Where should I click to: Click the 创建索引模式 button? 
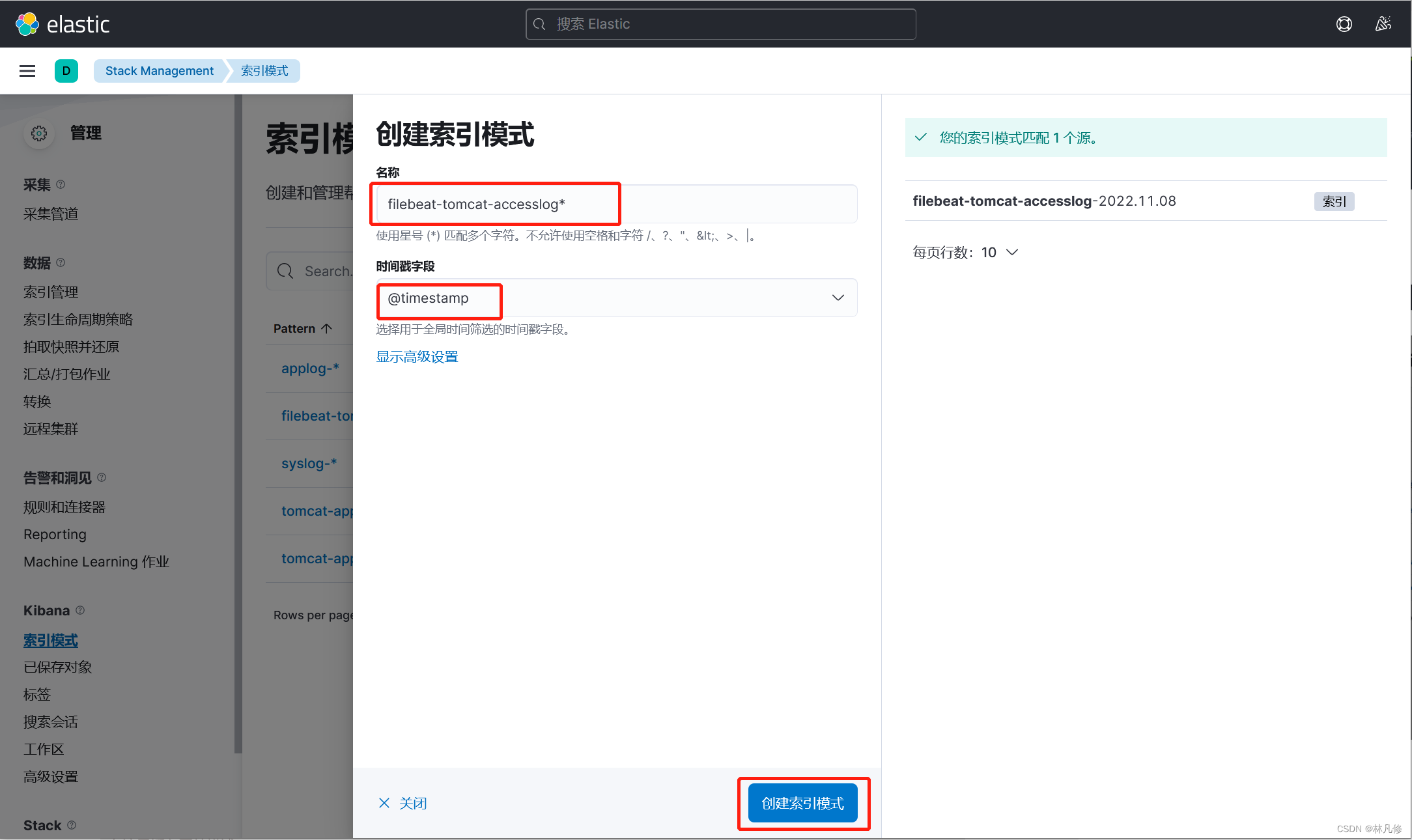tap(802, 803)
